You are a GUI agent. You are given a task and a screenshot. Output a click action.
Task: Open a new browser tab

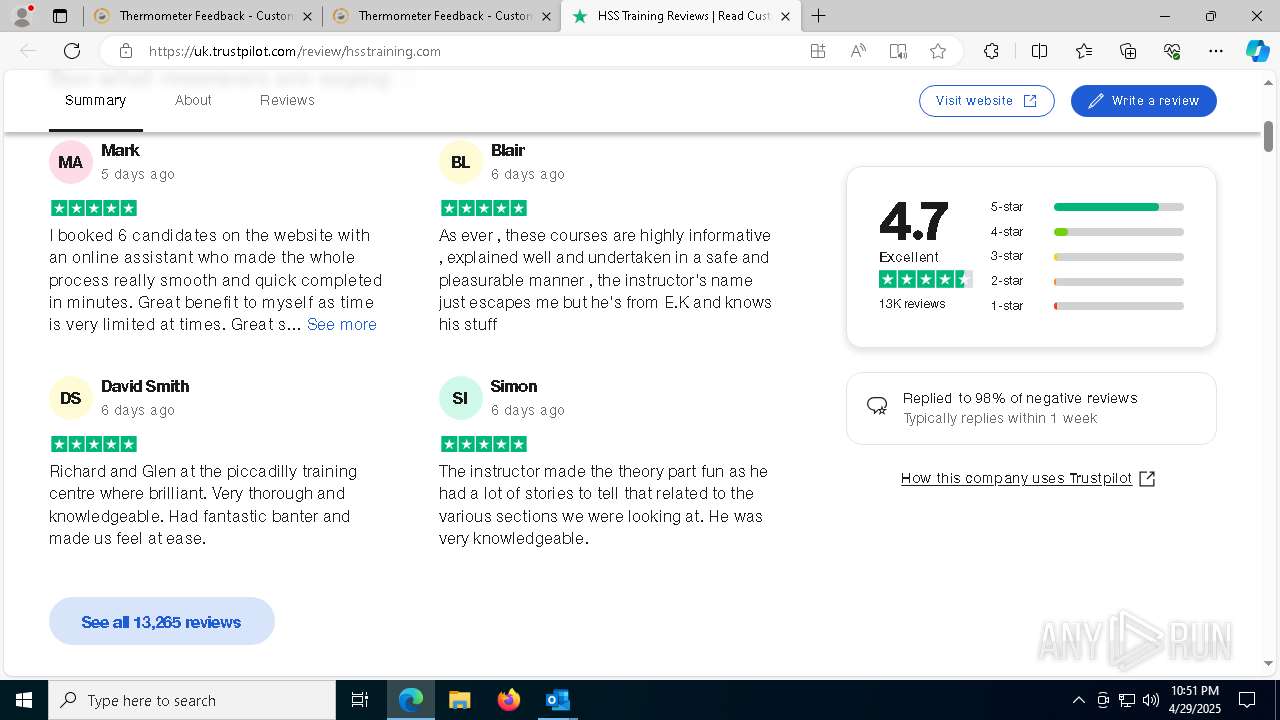[x=818, y=16]
